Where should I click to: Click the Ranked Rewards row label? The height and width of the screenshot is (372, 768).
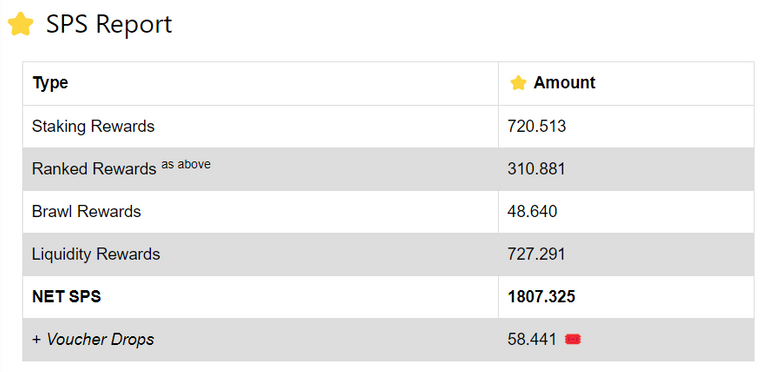94,169
